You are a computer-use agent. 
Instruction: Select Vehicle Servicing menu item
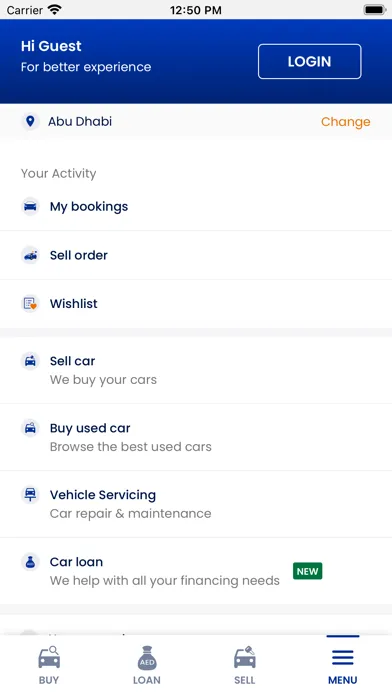pyautogui.click(x=196, y=504)
